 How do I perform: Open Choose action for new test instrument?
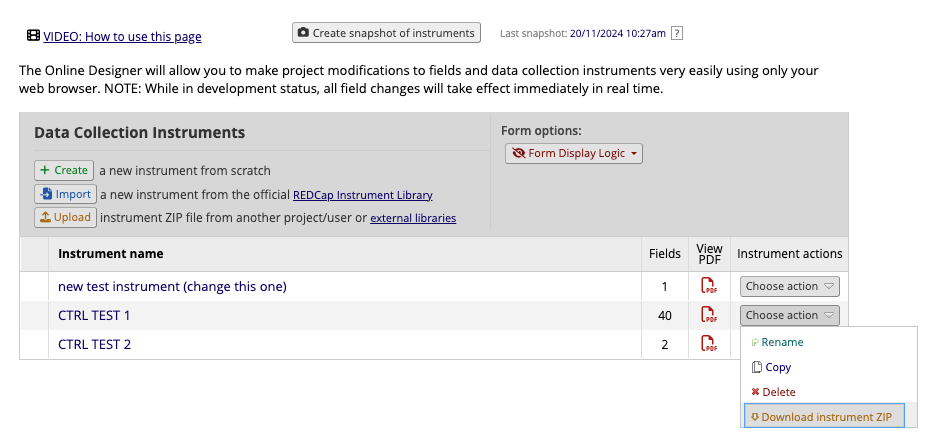click(x=789, y=287)
